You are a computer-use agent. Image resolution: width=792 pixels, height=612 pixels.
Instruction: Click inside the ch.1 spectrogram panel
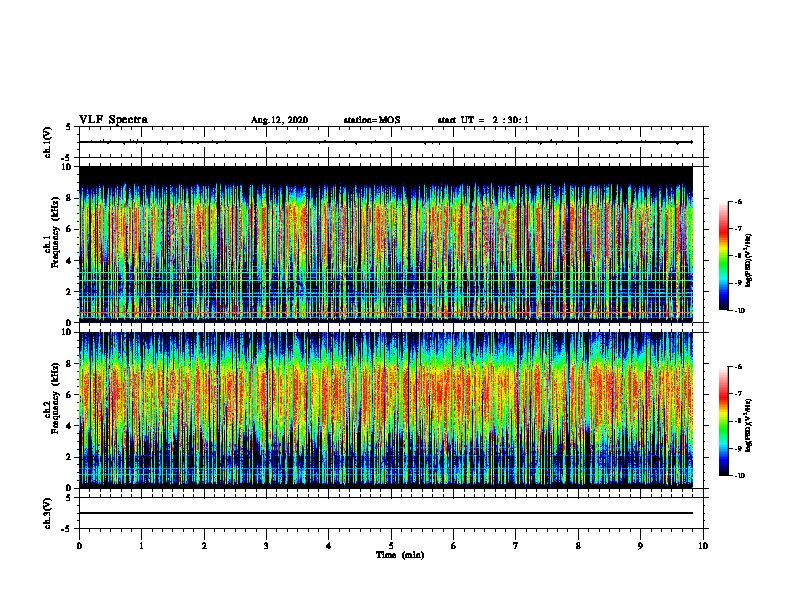(x=386, y=244)
